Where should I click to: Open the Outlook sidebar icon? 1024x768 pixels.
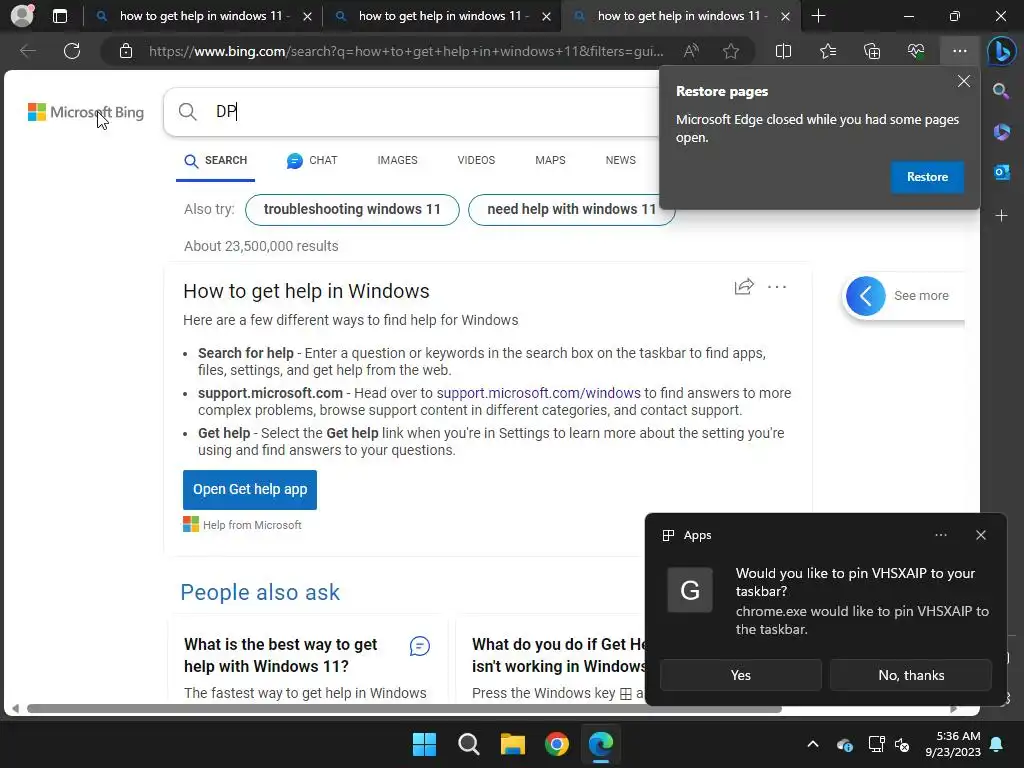1001,172
